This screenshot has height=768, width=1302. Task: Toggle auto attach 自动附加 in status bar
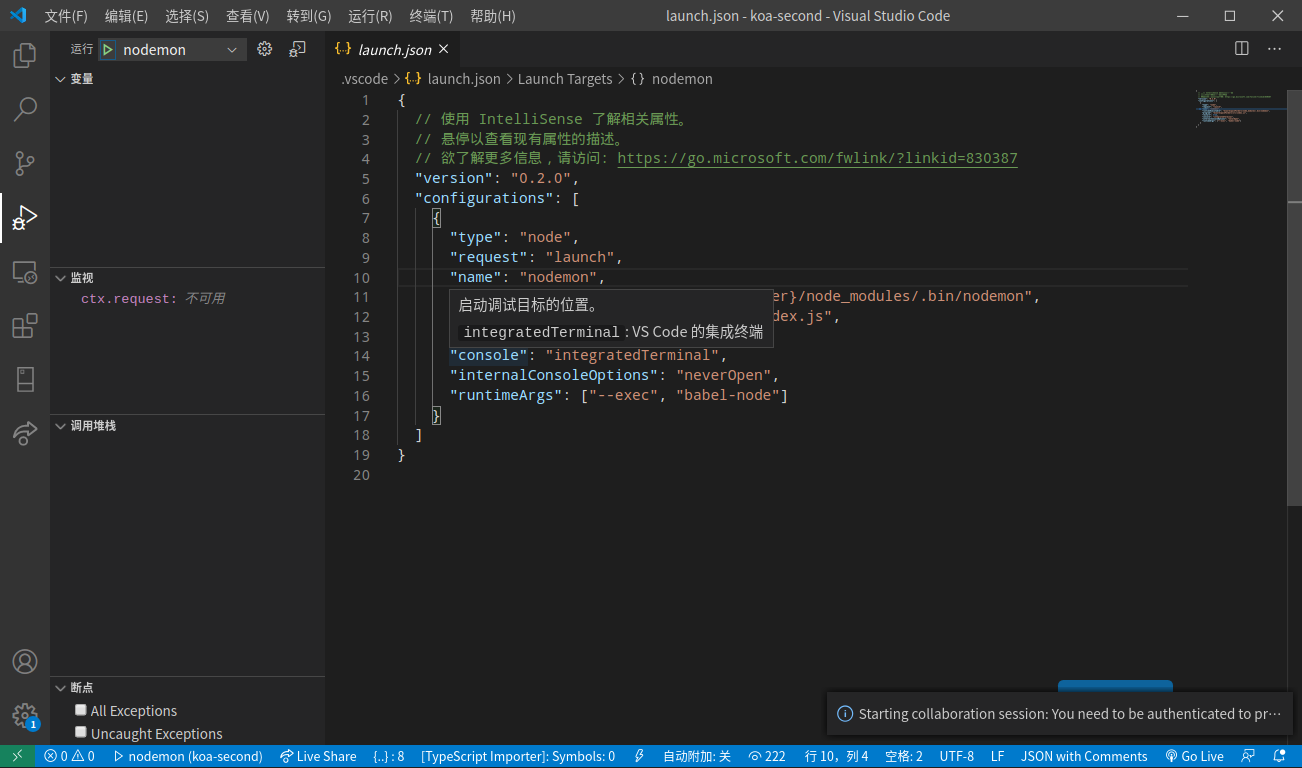(697, 756)
